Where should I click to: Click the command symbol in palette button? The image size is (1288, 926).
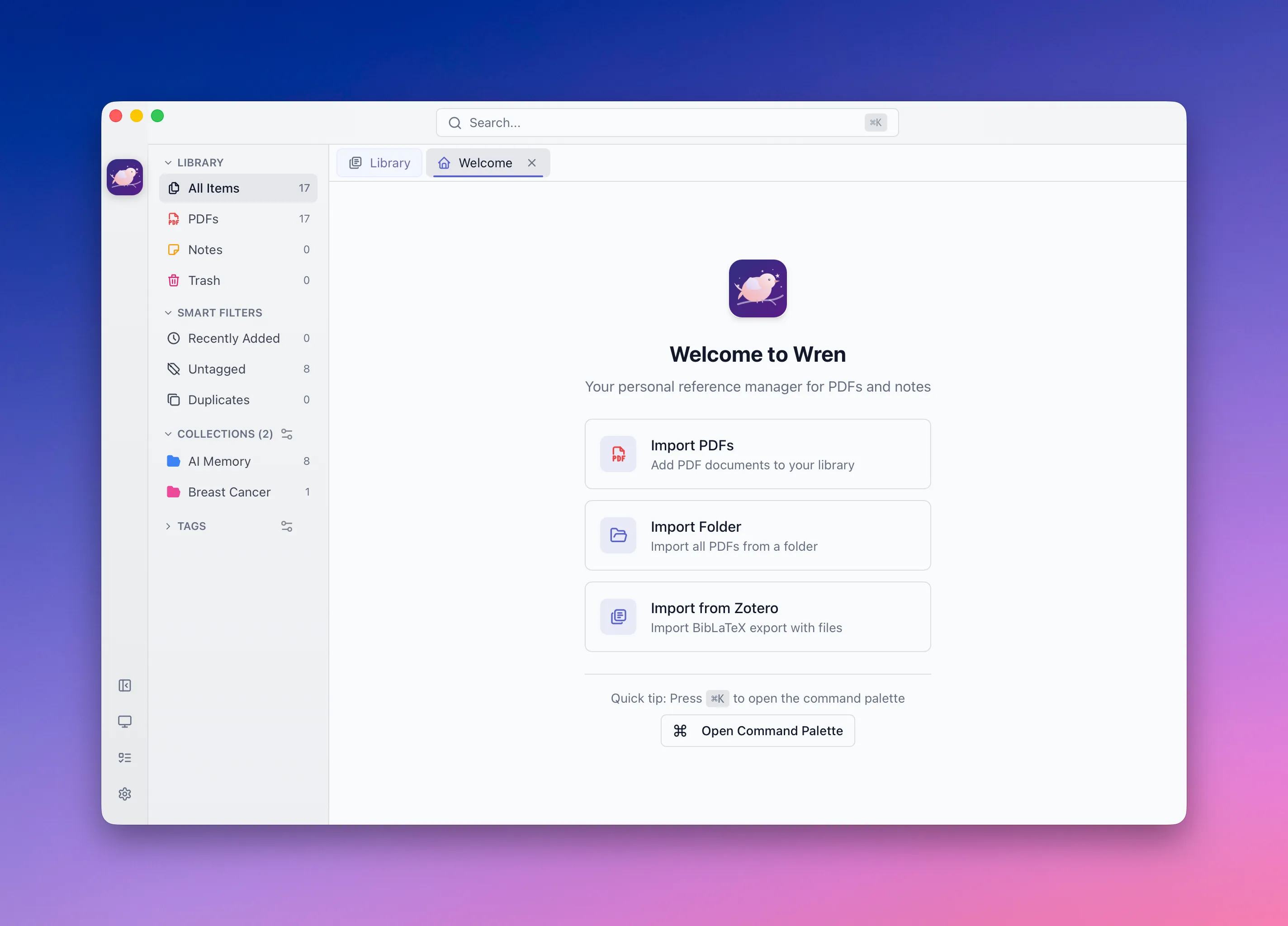pos(680,731)
